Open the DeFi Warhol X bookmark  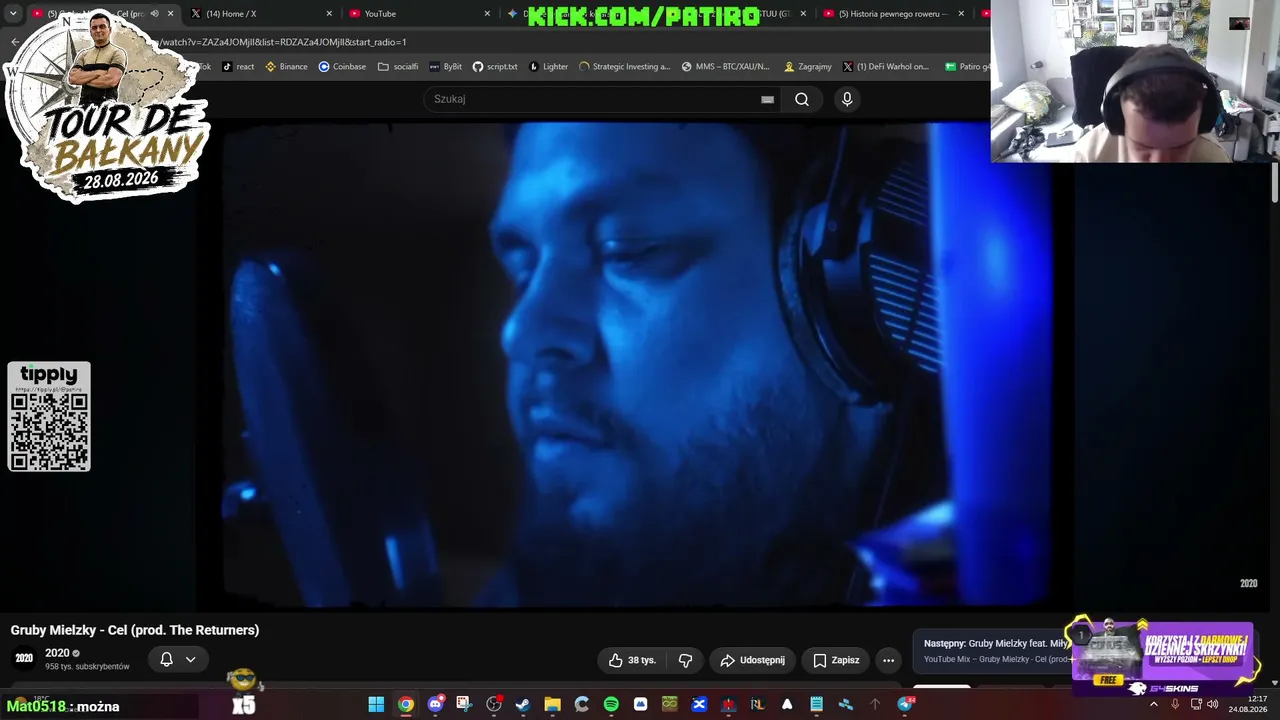pos(886,67)
